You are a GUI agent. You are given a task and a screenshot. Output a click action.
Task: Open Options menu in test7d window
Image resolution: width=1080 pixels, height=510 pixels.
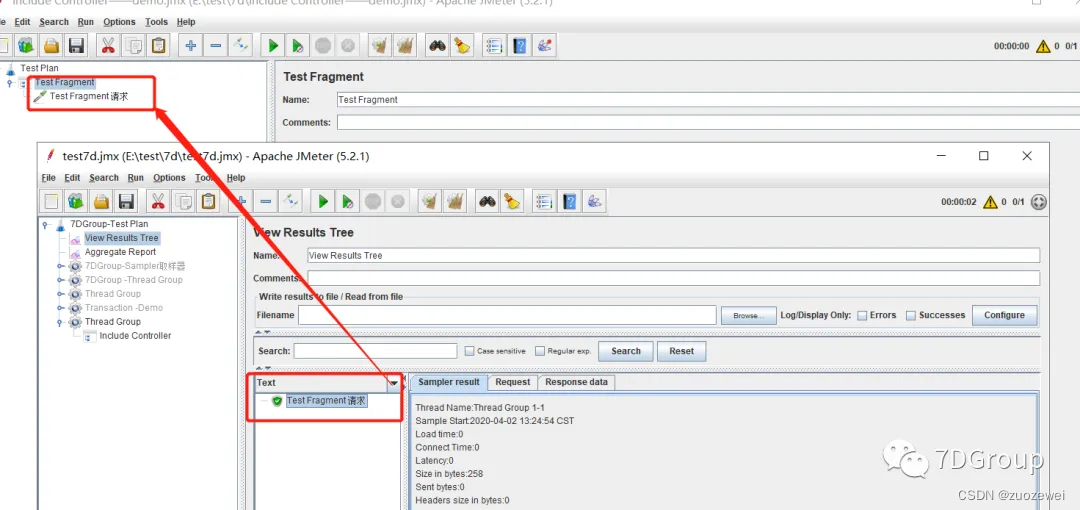[169, 178]
